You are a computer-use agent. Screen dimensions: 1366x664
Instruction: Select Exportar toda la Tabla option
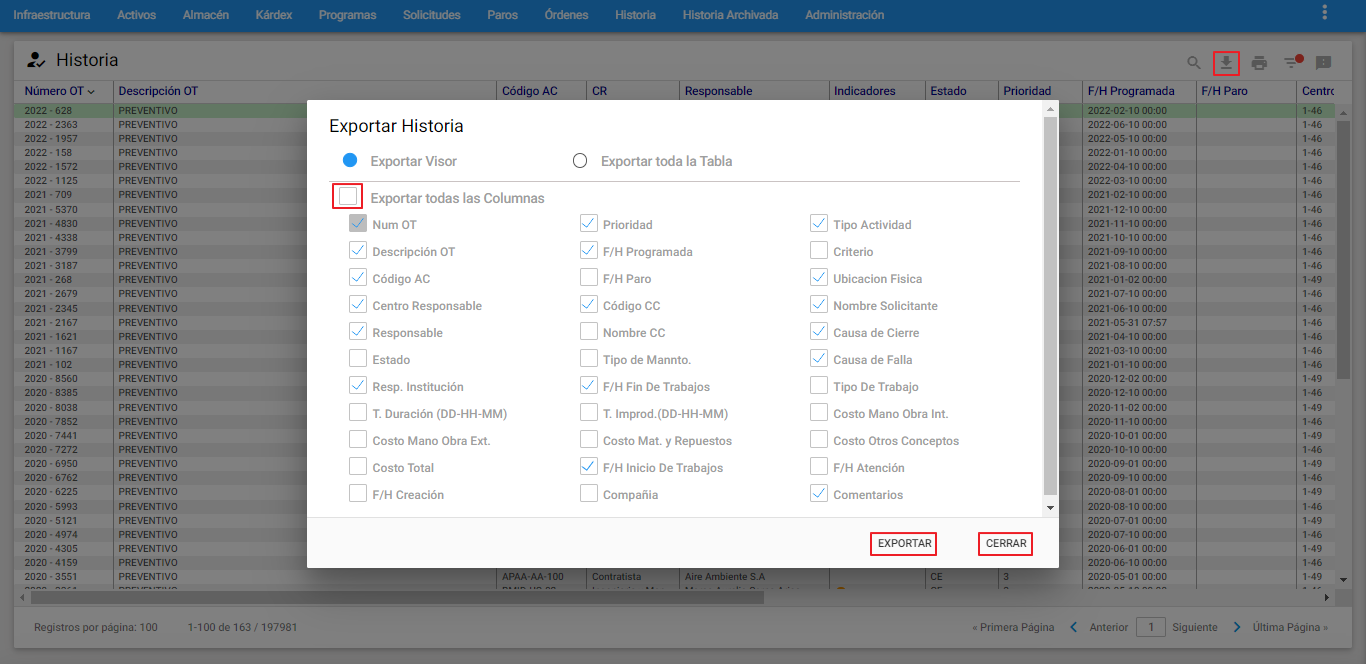[579, 161]
